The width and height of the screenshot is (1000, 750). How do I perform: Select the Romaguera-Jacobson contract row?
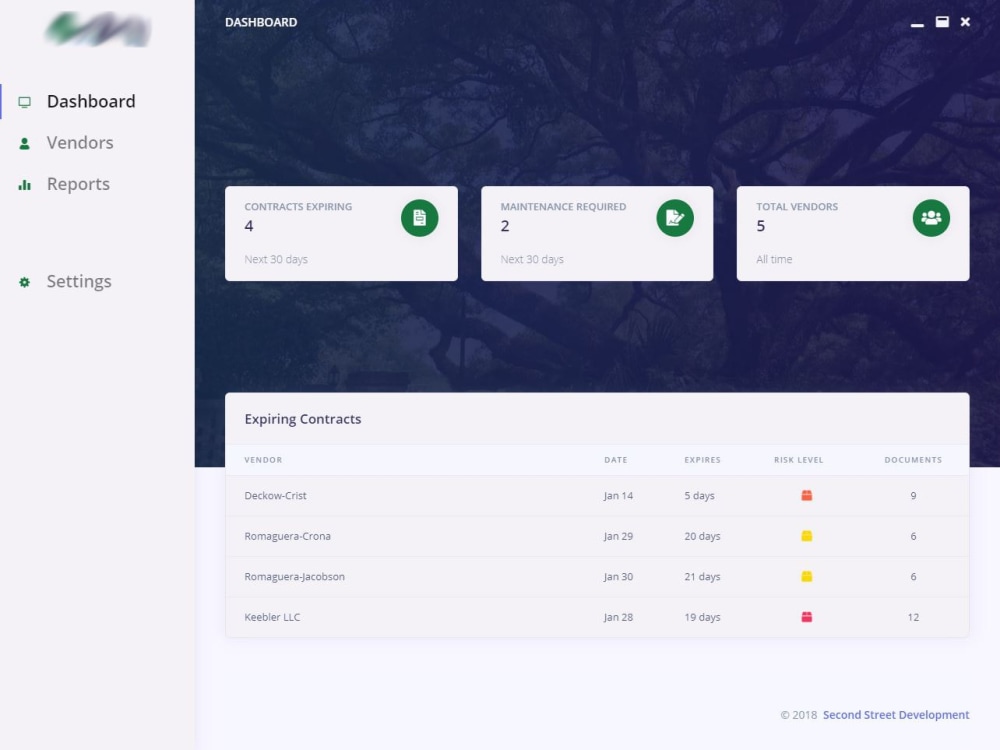point(597,576)
